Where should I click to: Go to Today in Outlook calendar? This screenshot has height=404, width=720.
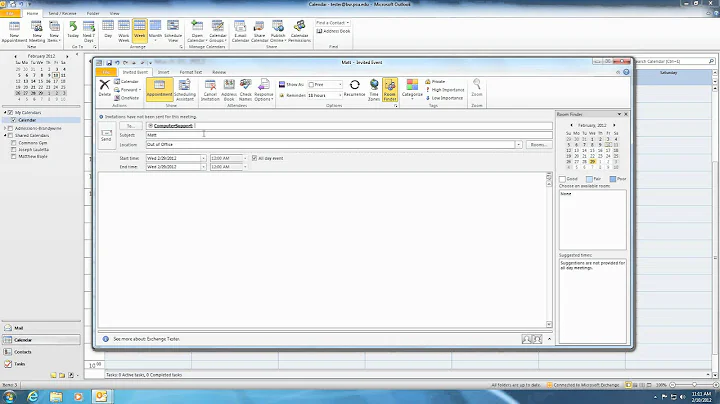click(73, 29)
